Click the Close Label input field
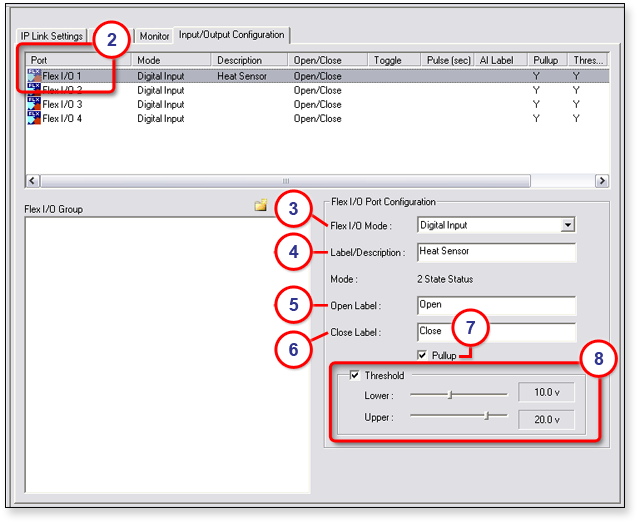Viewport: 641px width, 522px height. (x=496, y=331)
